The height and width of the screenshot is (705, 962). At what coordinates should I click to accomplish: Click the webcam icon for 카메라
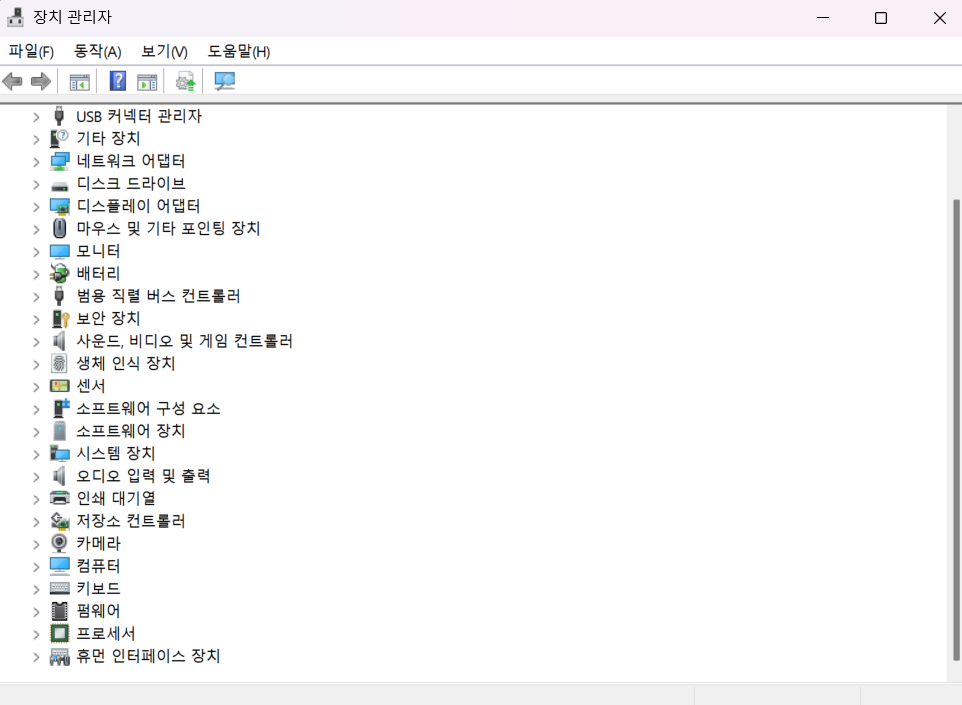(x=59, y=543)
